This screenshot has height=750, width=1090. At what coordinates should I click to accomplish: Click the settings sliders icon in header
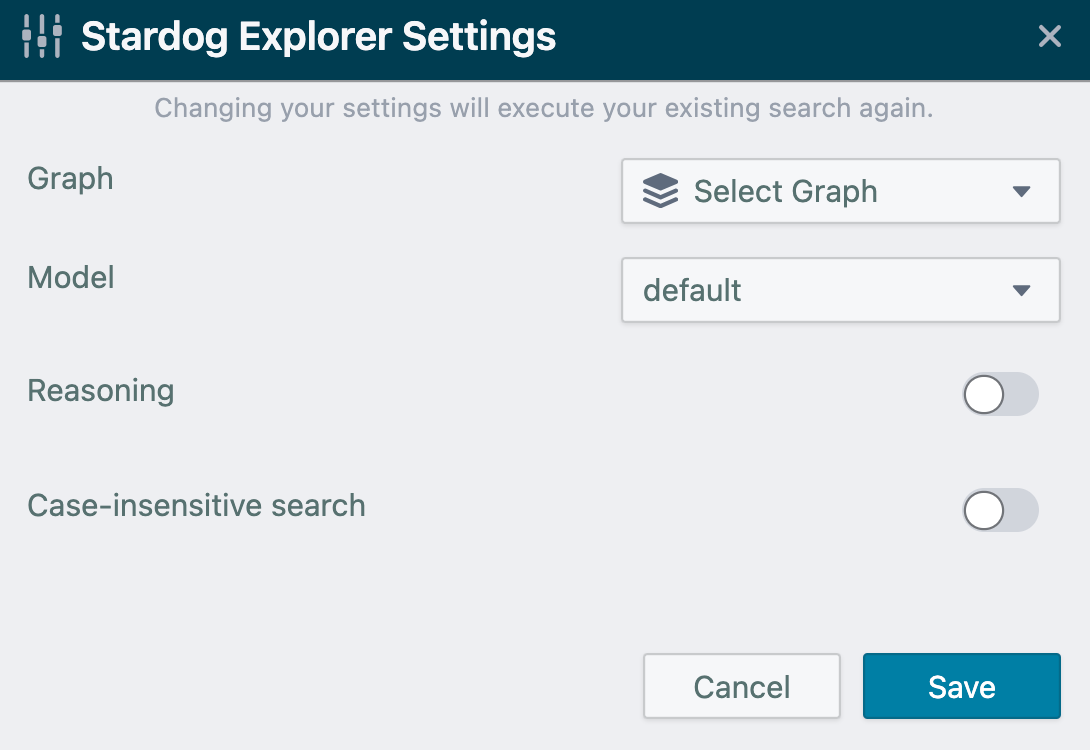42,37
